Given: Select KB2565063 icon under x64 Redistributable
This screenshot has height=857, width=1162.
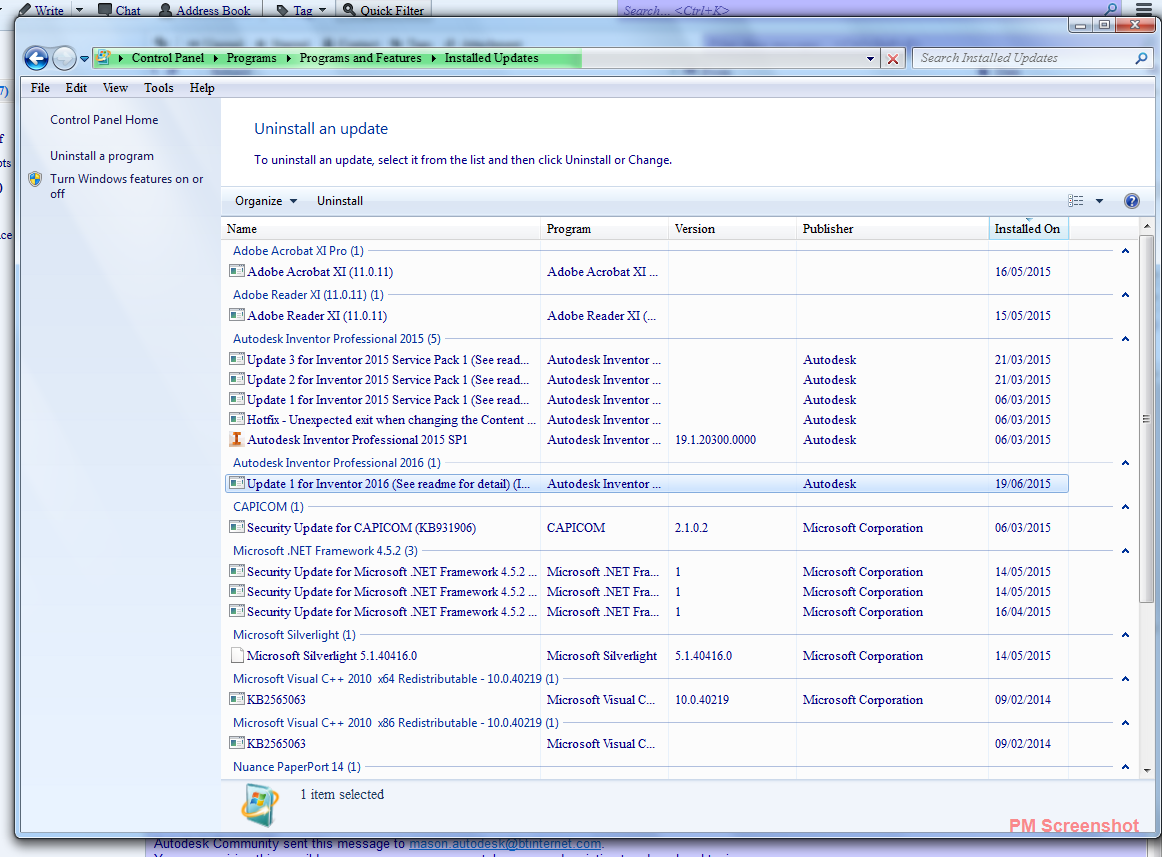Looking at the screenshot, I should coord(236,699).
